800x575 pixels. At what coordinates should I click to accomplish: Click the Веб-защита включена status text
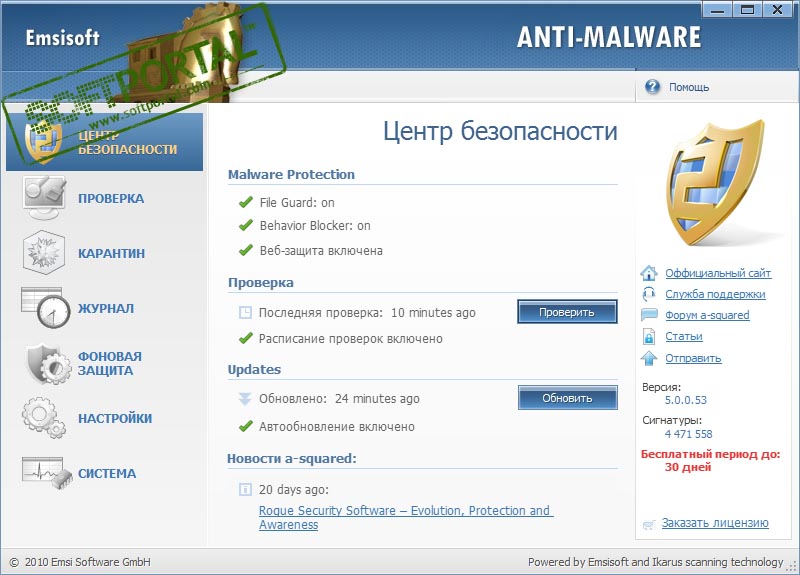pos(321,251)
